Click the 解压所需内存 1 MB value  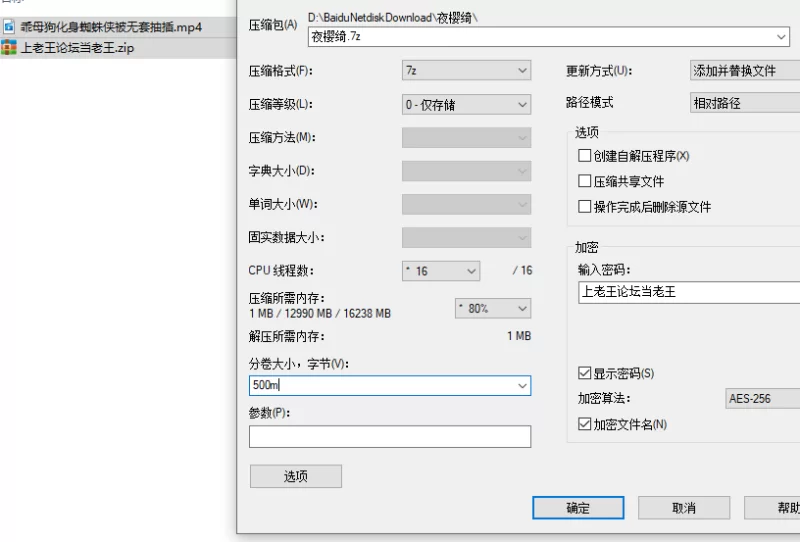click(x=519, y=336)
